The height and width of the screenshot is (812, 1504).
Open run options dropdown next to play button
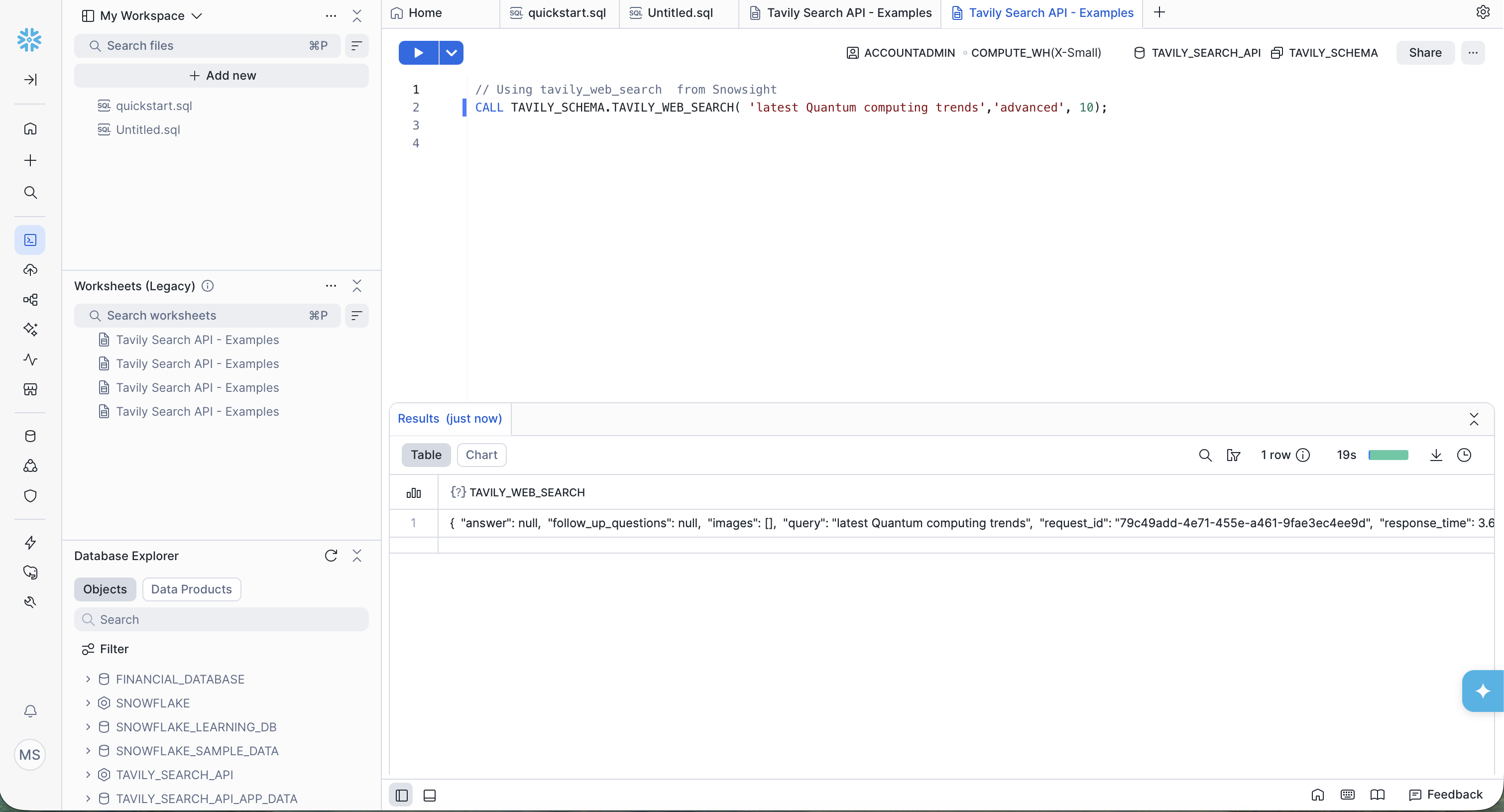click(x=451, y=53)
